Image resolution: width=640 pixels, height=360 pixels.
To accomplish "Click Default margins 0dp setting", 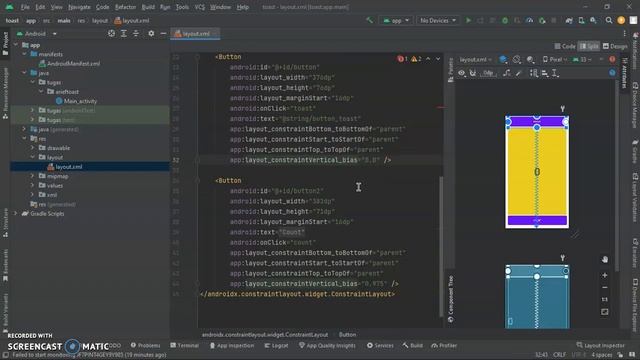I will coord(489,73).
